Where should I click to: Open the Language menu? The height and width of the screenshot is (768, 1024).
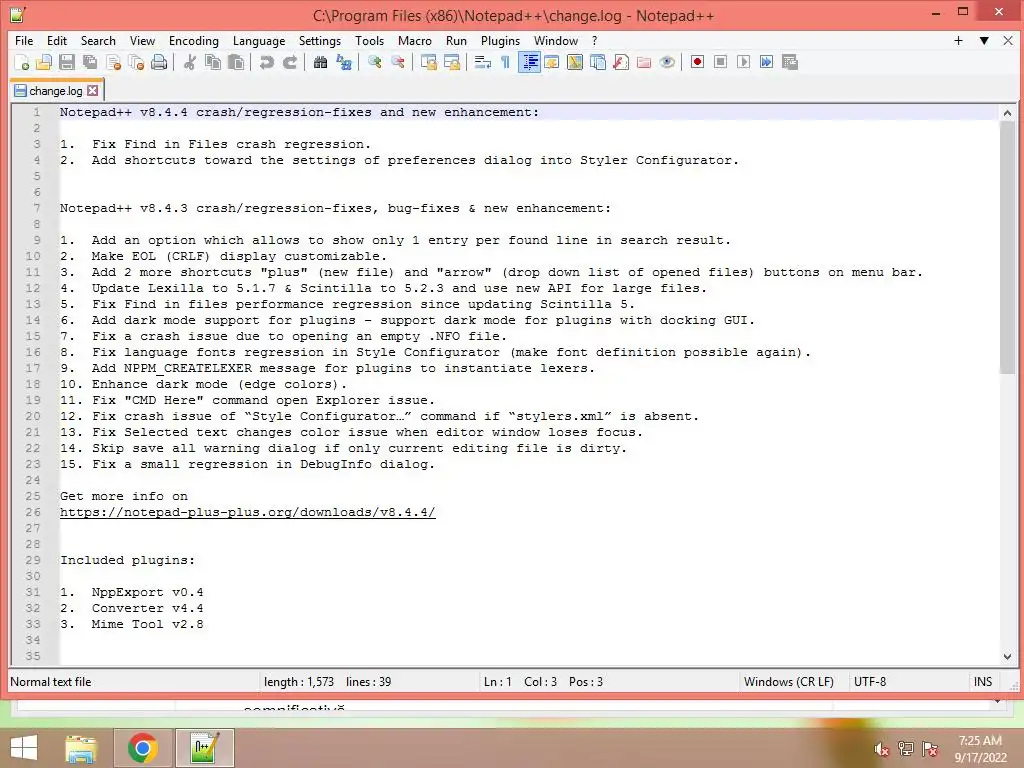(259, 40)
